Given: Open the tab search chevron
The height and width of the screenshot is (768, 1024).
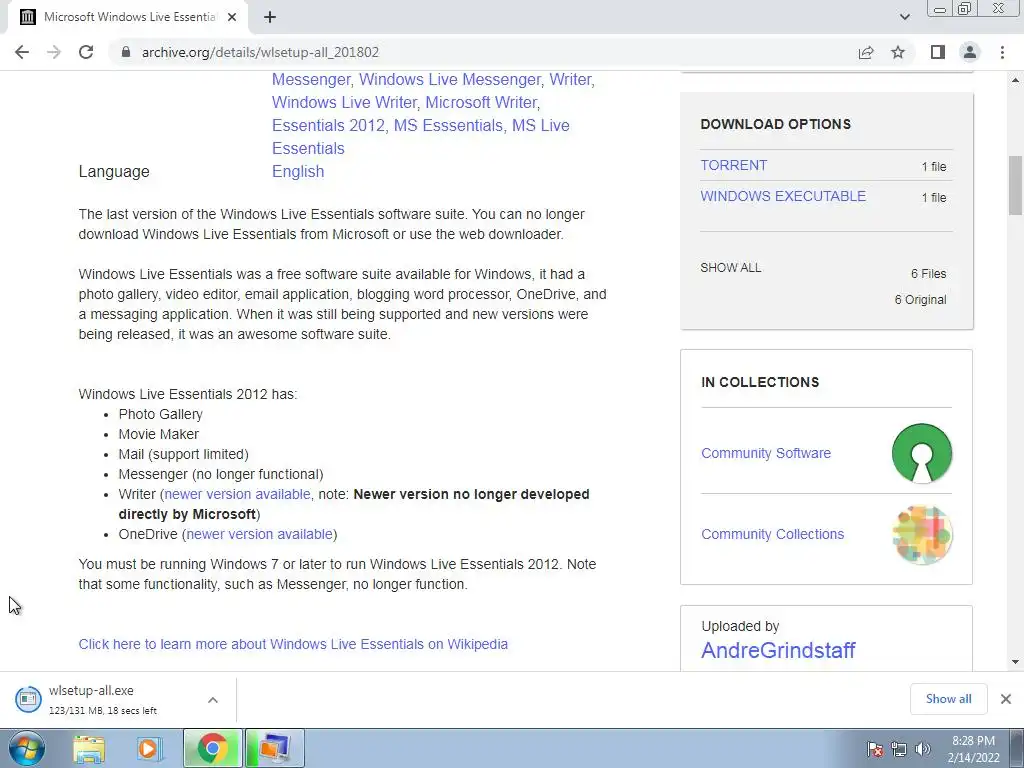Looking at the screenshot, I should [x=904, y=17].
